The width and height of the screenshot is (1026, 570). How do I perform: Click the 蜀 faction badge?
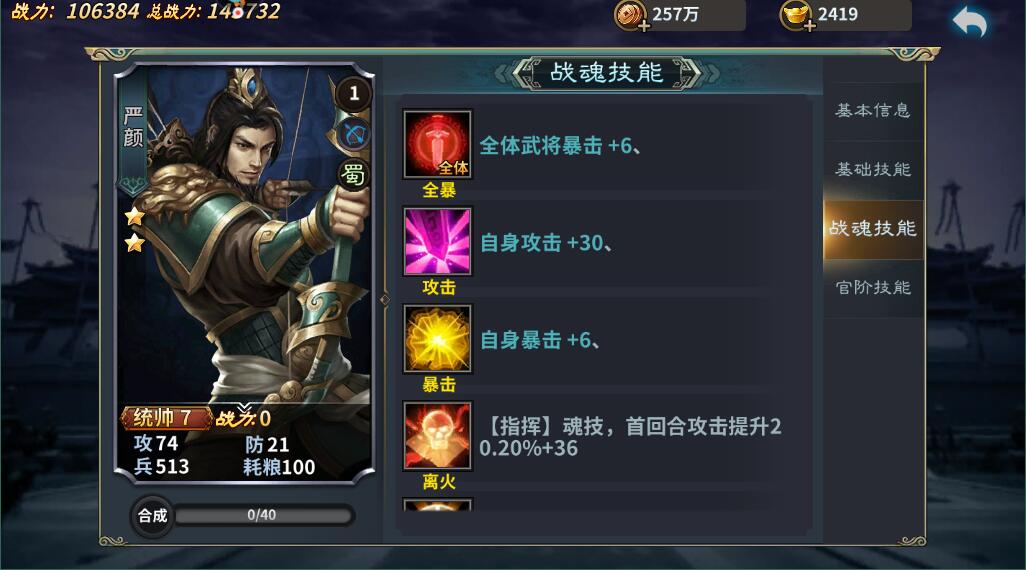[353, 175]
